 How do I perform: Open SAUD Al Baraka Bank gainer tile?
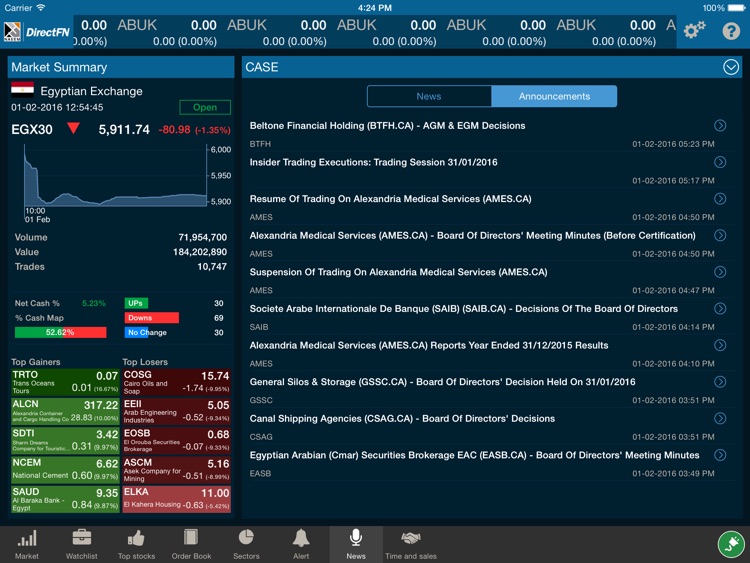coord(65,499)
